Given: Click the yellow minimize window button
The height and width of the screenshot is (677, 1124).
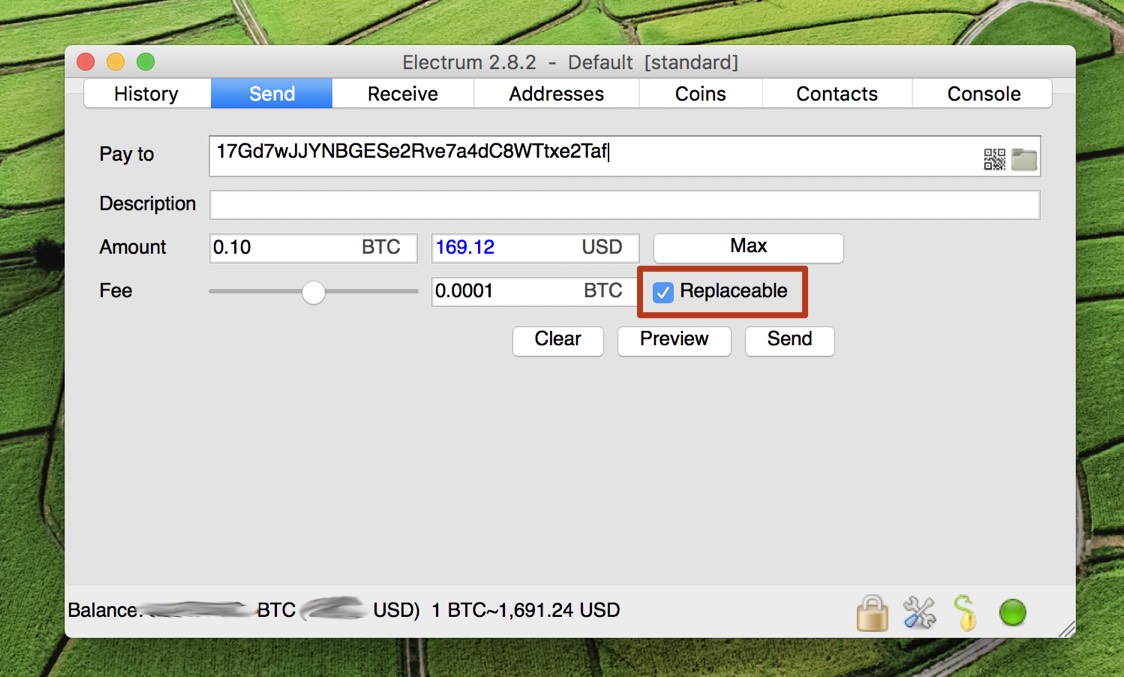Looking at the screenshot, I should coord(115,62).
